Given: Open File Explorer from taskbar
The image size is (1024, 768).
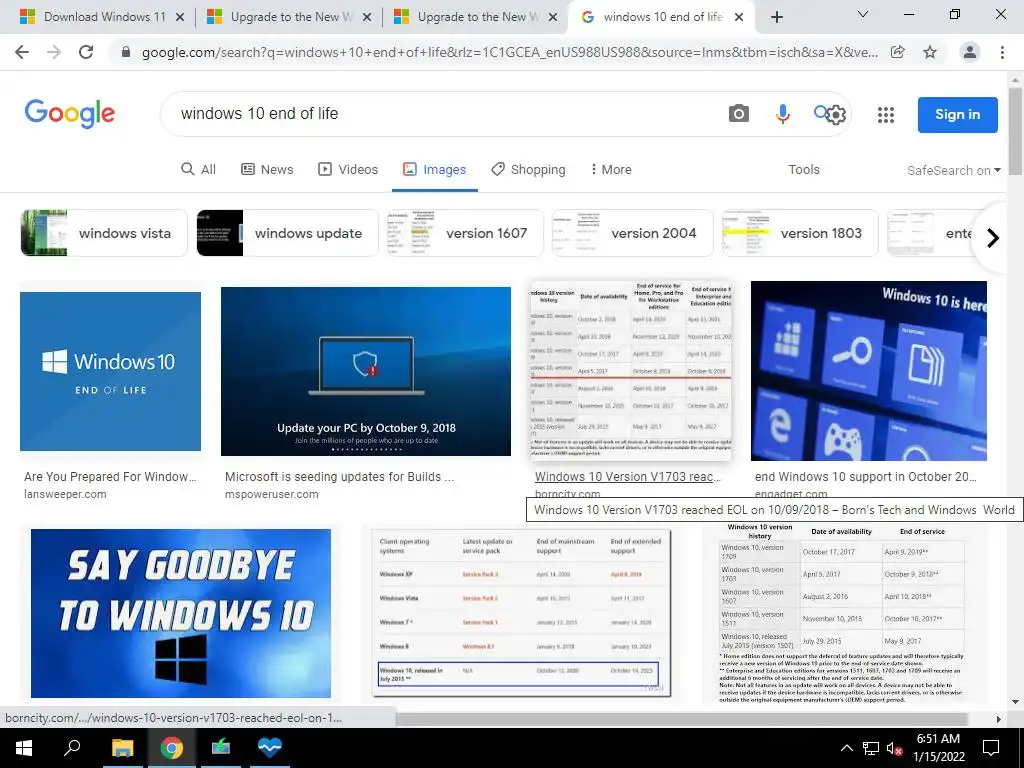Looking at the screenshot, I should point(122,748).
